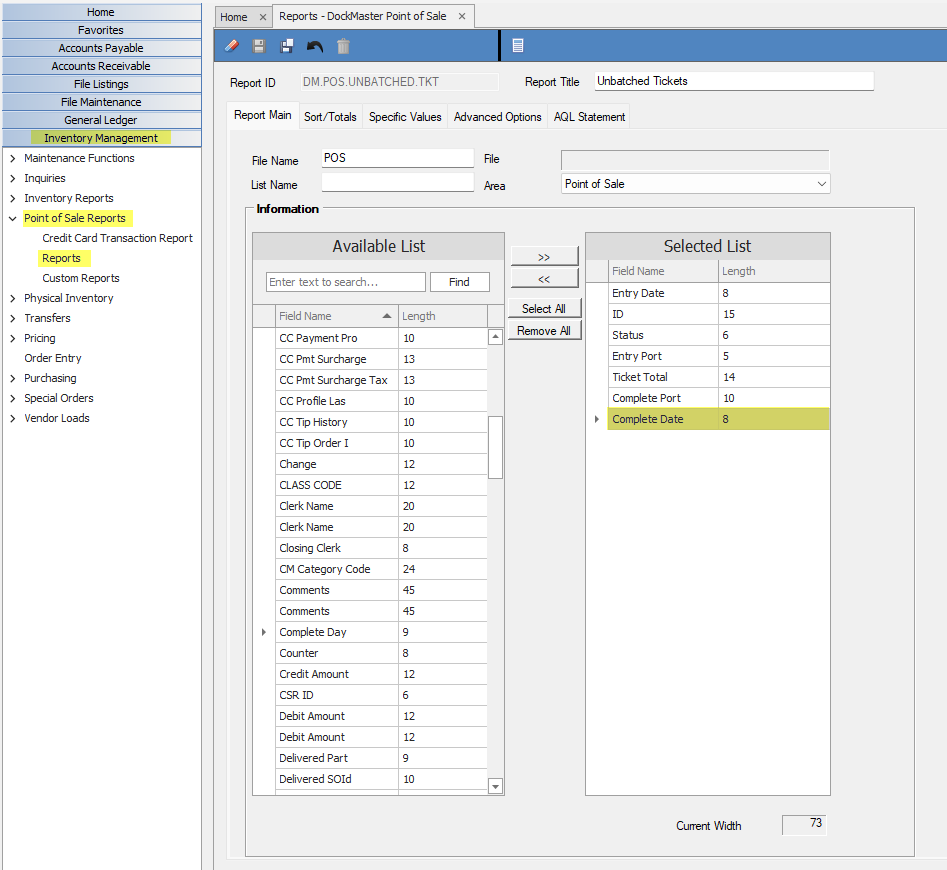This screenshot has height=870, width=947.
Task: Click the trash delete icon
Action: click(343, 46)
